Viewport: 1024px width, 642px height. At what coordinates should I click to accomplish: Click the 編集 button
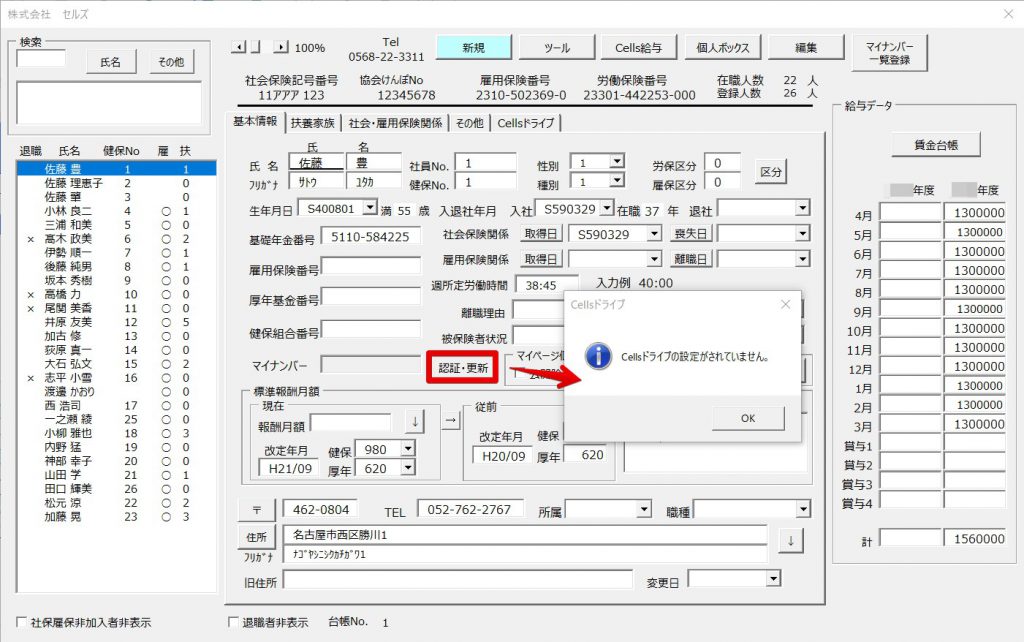point(806,48)
